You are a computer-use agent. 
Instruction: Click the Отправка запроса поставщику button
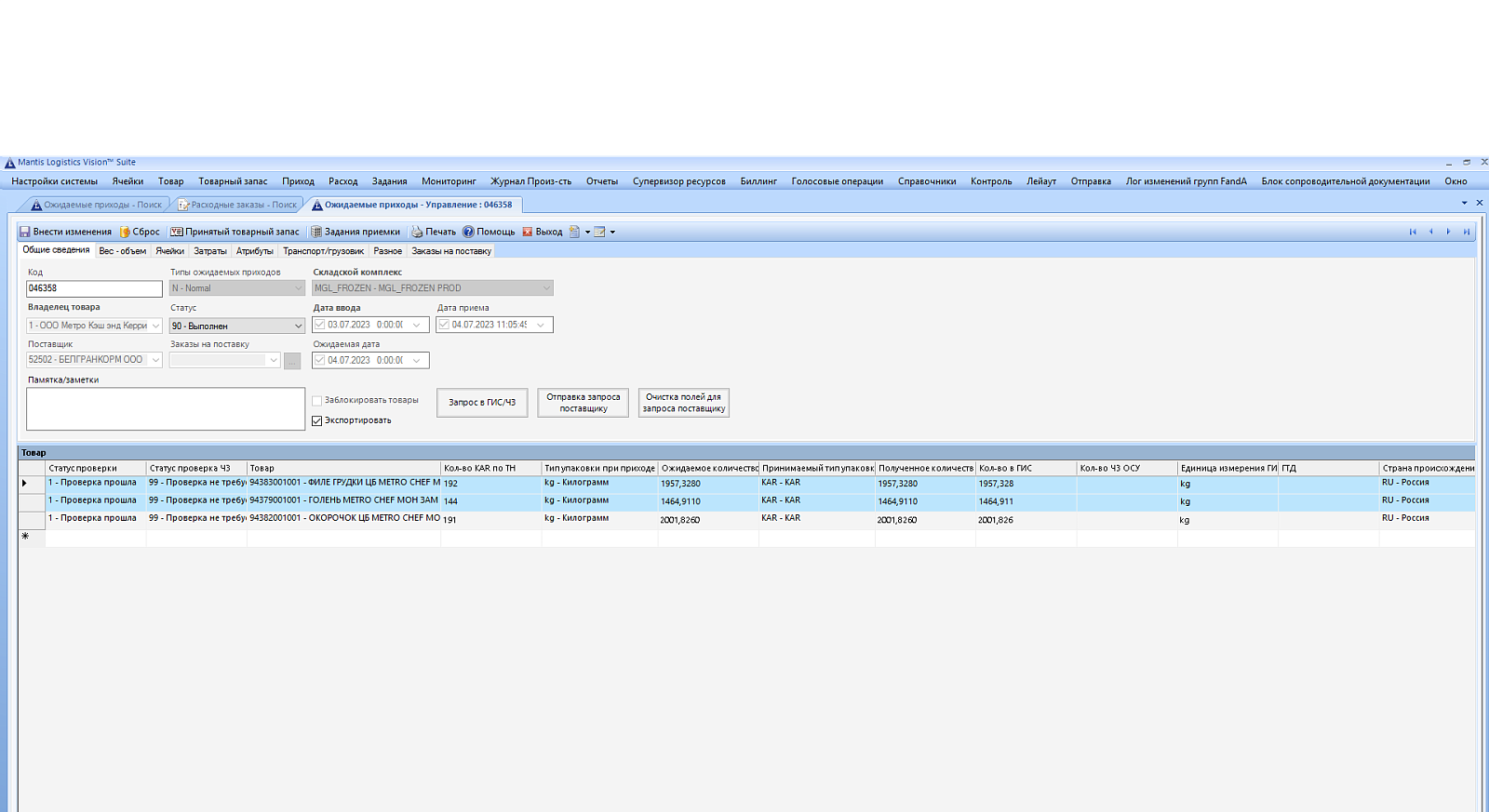(584, 402)
